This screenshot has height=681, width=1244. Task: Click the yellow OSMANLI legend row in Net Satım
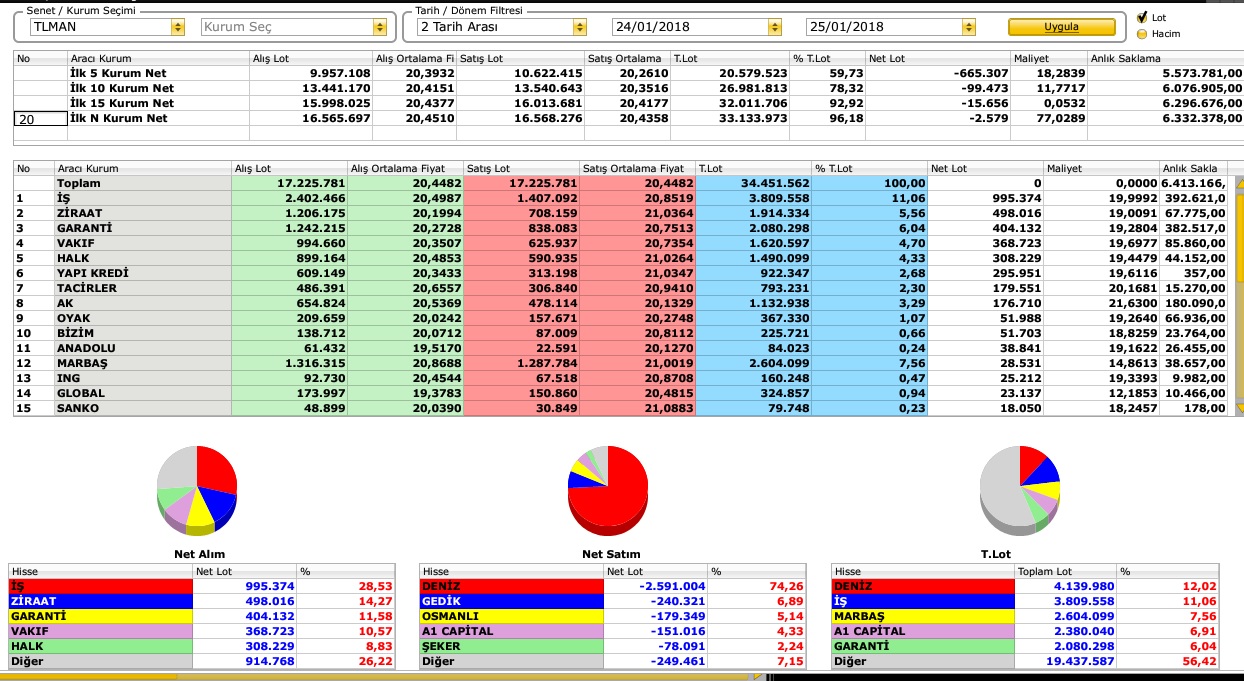click(x=613, y=616)
